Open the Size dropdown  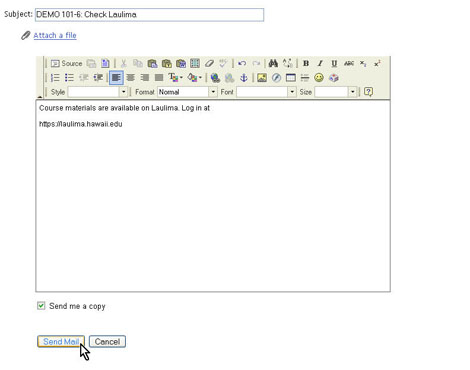click(x=336, y=92)
